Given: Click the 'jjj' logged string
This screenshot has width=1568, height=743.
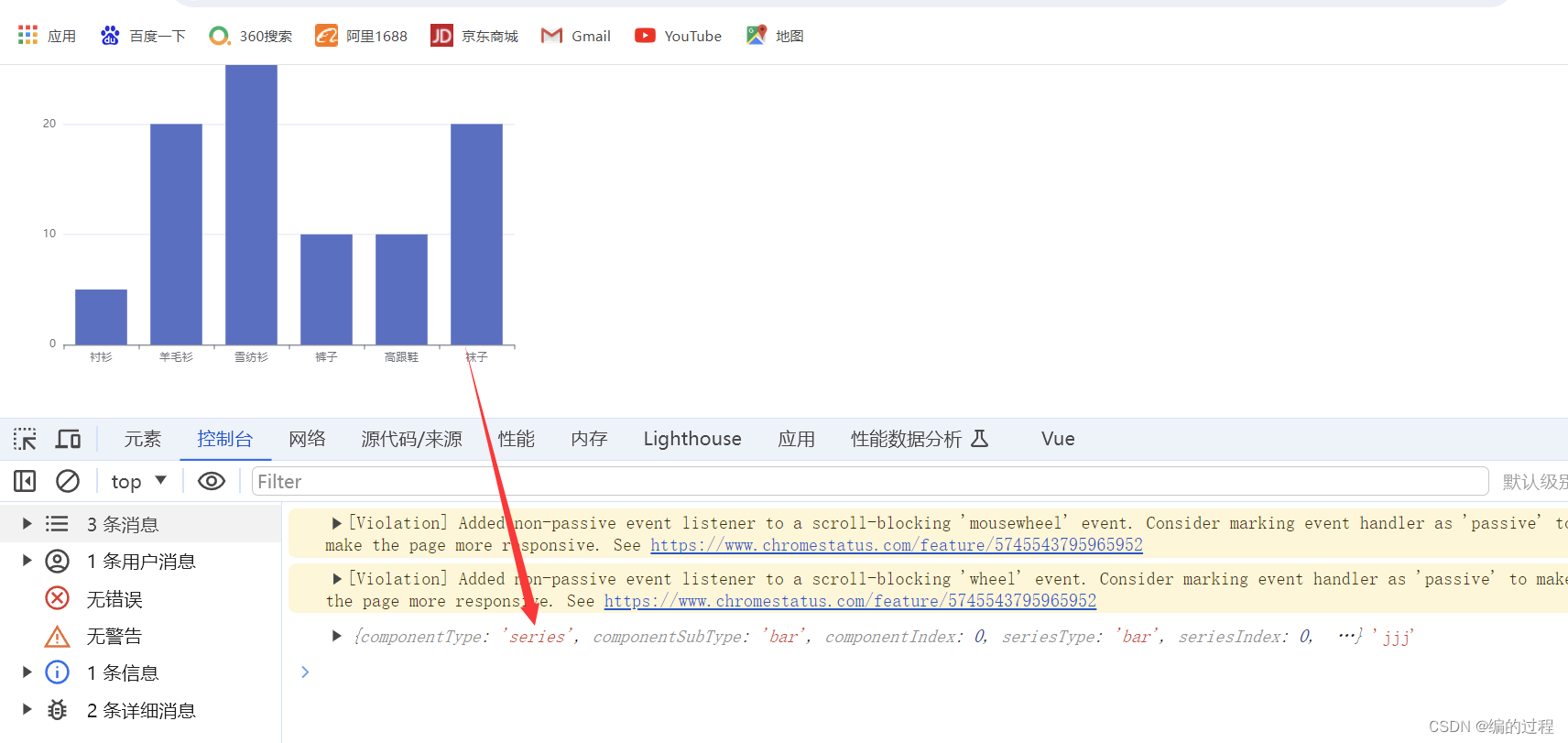Looking at the screenshot, I should [x=1393, y=637].
